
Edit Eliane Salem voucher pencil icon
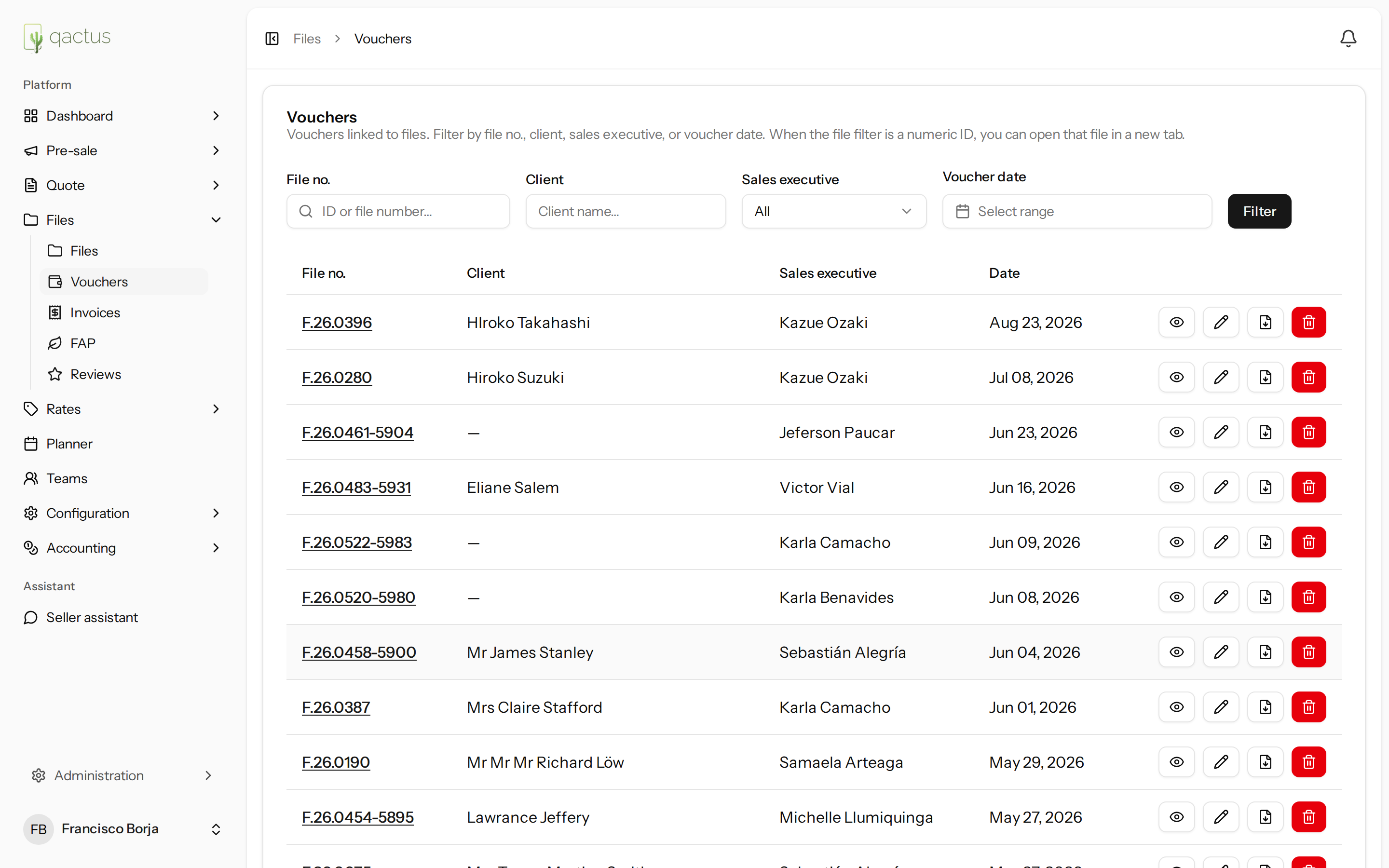[x=1221, y=488]
